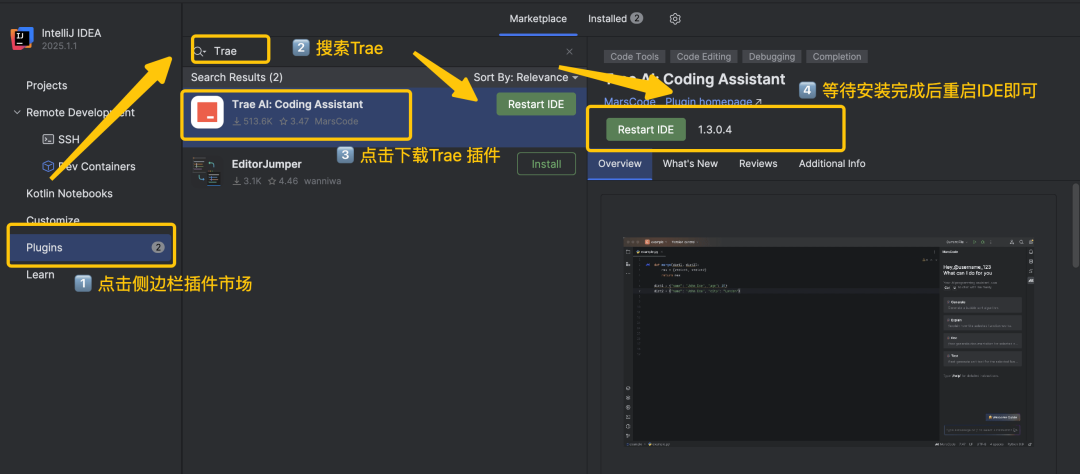Screen dimensions: 1080x474
Task: Collapse the Remote Development section
Action: [17, 112]
